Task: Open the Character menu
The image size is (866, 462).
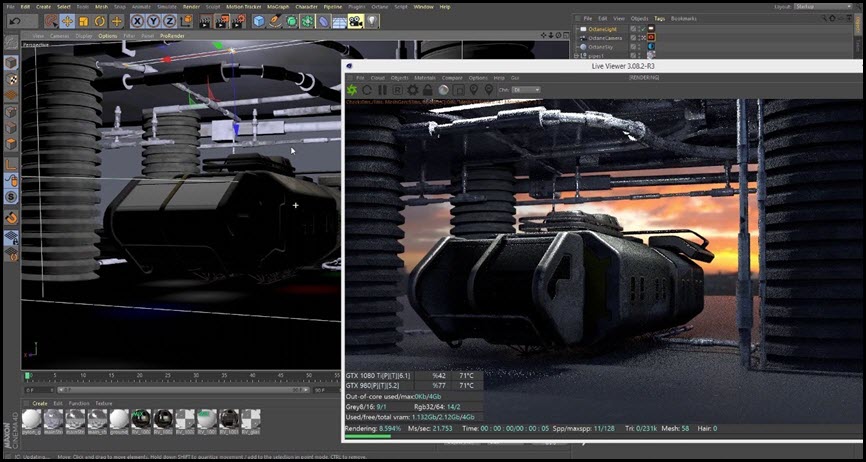Action: tap(307, 7)
